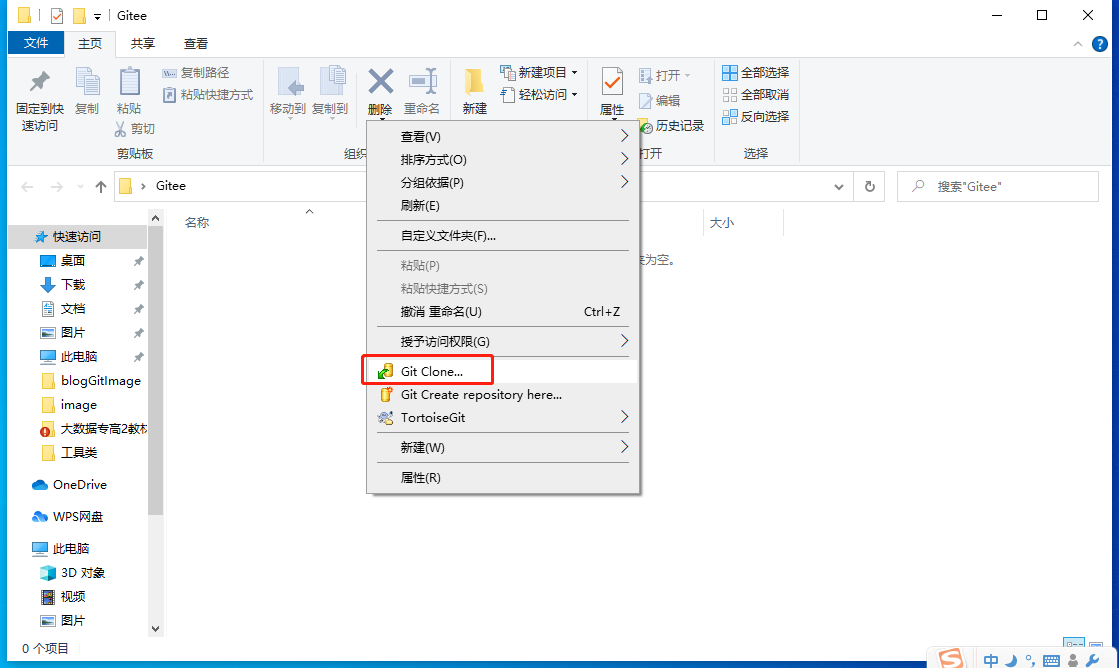The height and width of the screenshot is (668, 1119).
Task: Toggle night mode with the moon tray icon
Action: click(1010, 660)
